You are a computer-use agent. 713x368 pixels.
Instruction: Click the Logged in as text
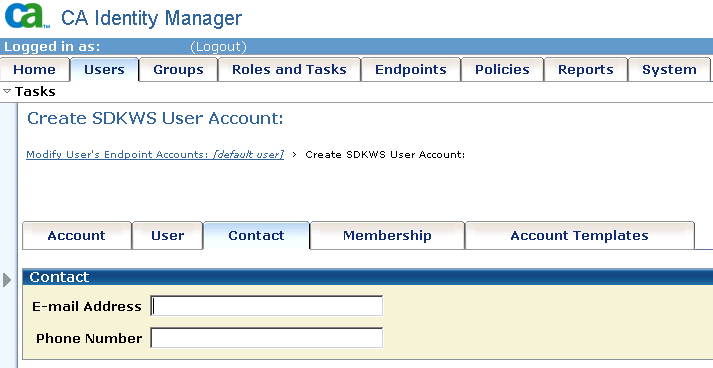(52, 47)
